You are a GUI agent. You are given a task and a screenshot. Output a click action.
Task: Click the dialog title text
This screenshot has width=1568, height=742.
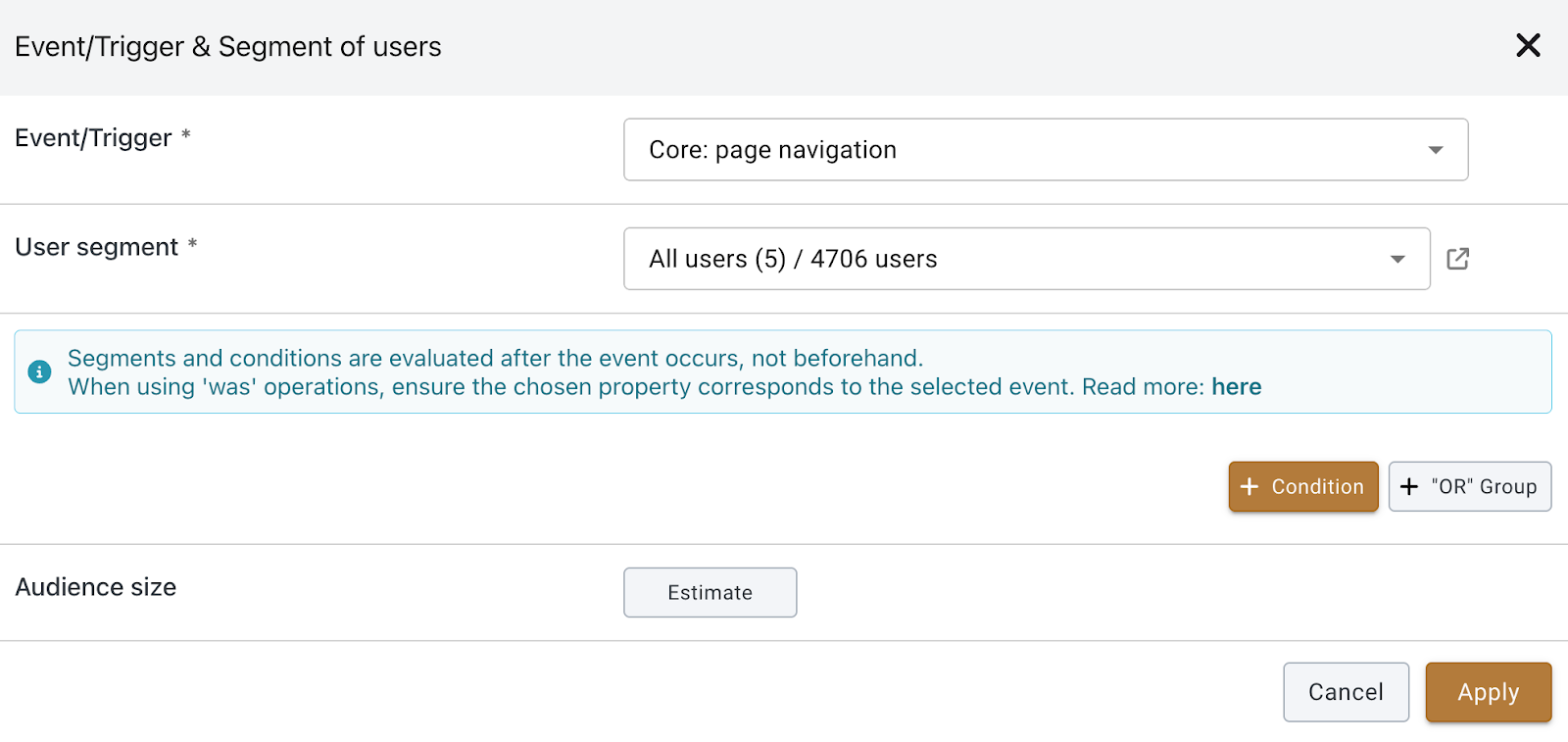click(x=227, y=47)
